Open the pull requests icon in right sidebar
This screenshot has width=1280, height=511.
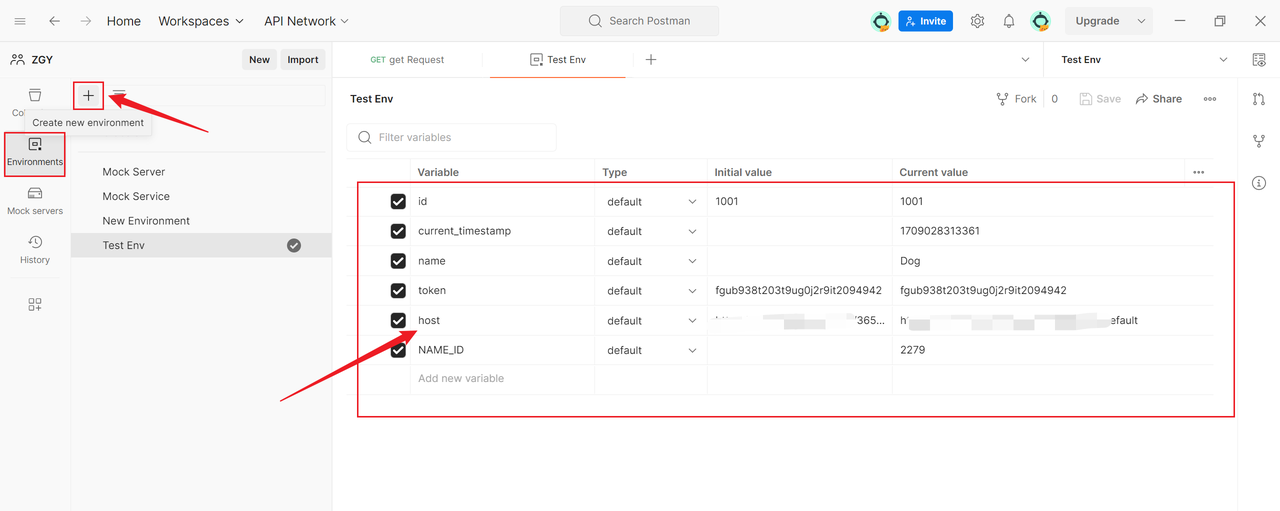[x=1259, y=99]
